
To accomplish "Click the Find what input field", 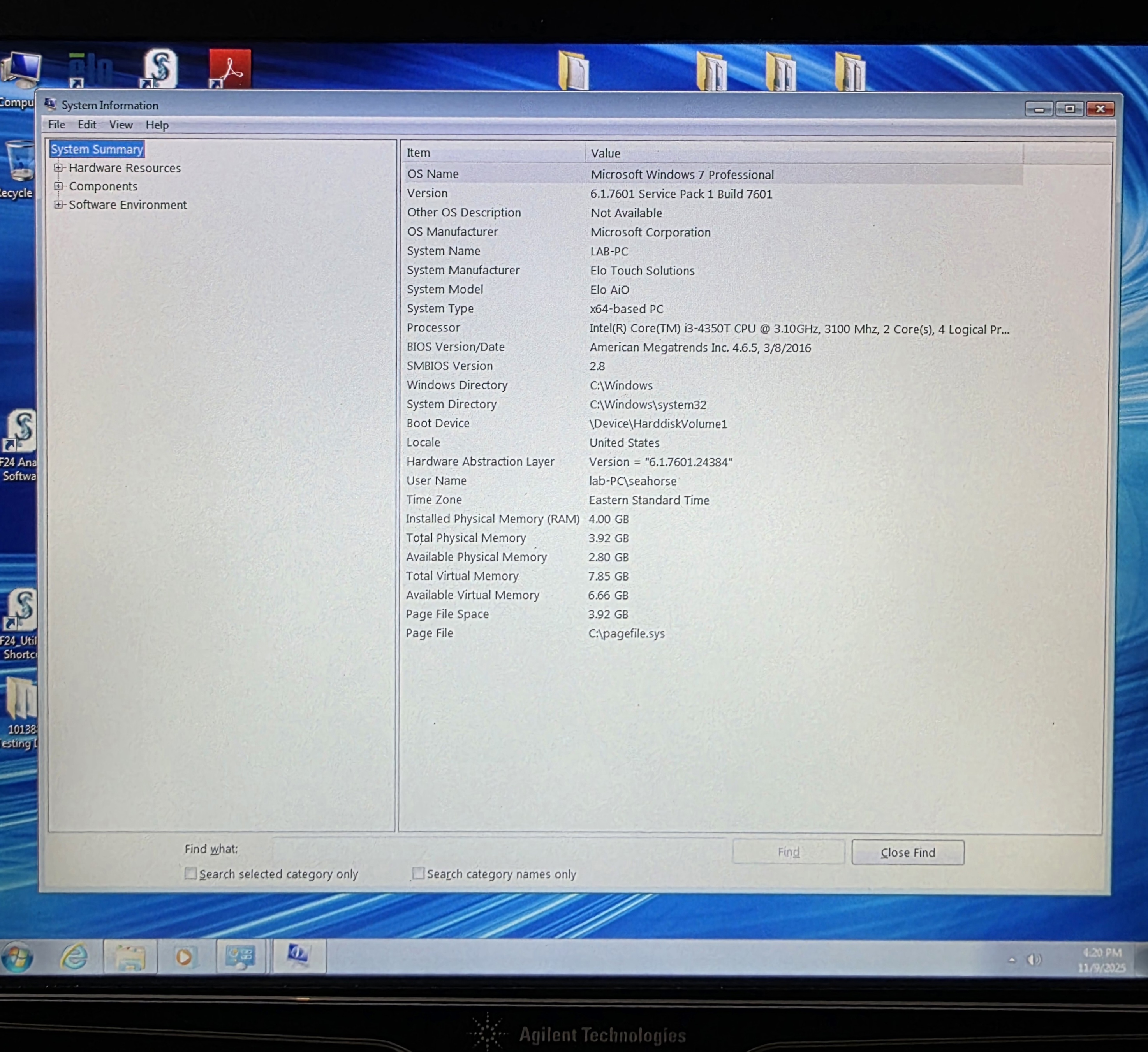I will 498,849.
